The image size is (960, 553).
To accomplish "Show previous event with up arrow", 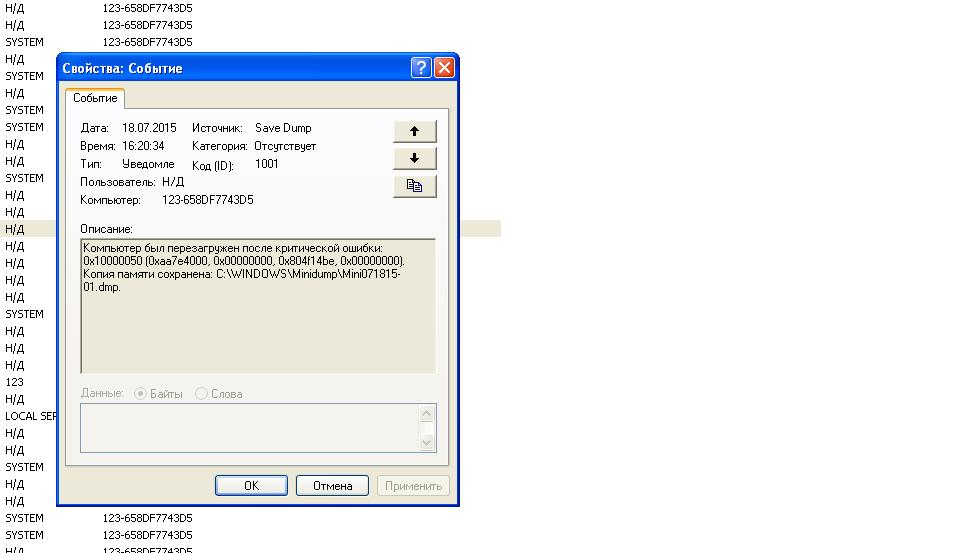I will (414, 131).
